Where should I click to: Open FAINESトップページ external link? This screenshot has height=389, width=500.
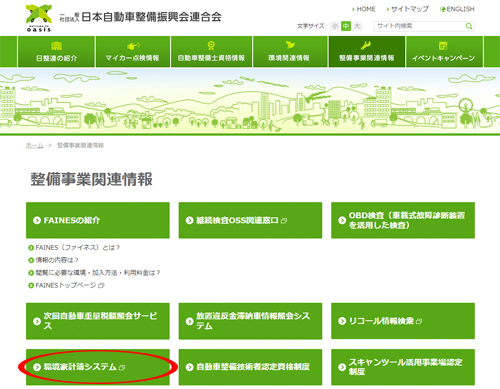click(66, 285)
